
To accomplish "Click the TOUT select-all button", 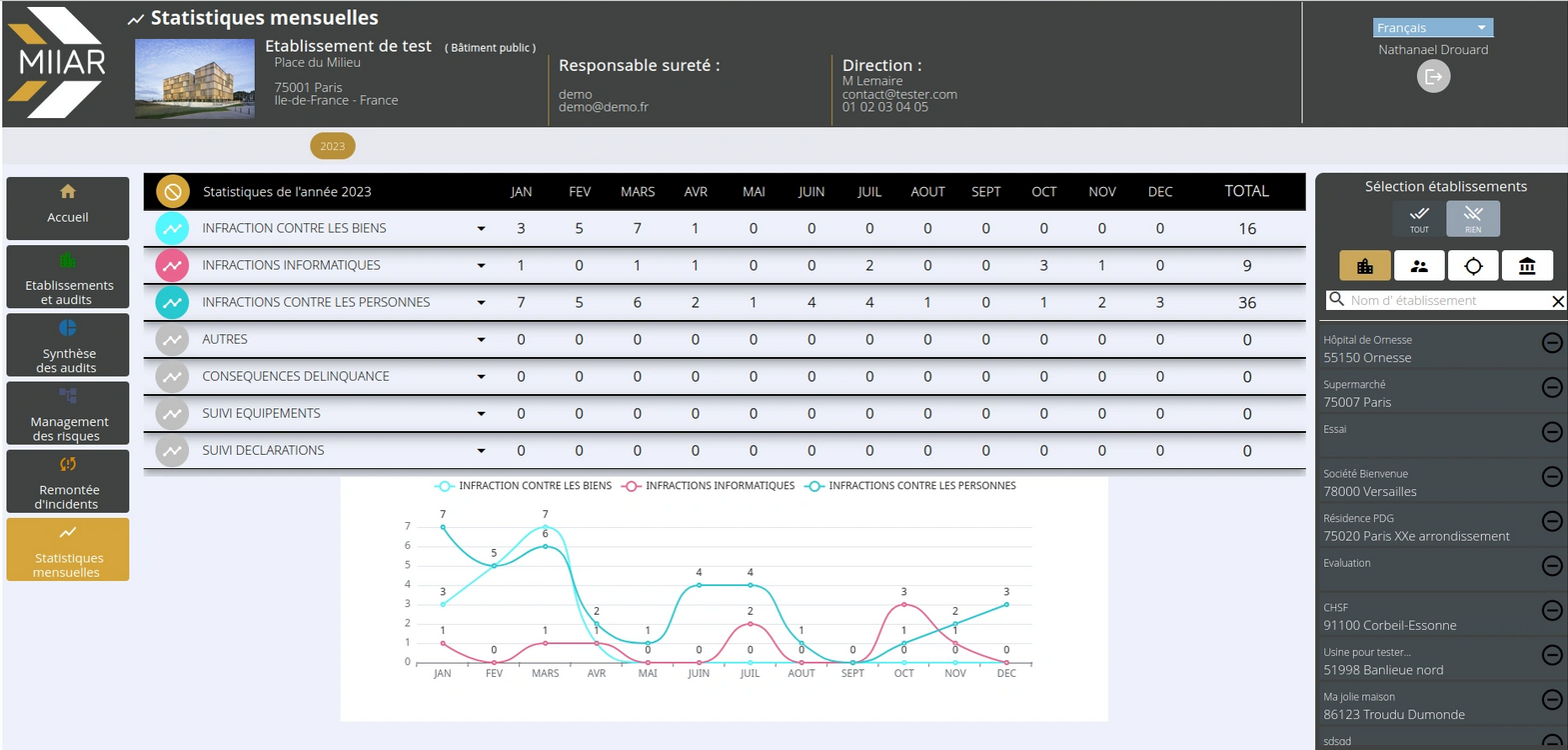I will [x=1419, y=218].
